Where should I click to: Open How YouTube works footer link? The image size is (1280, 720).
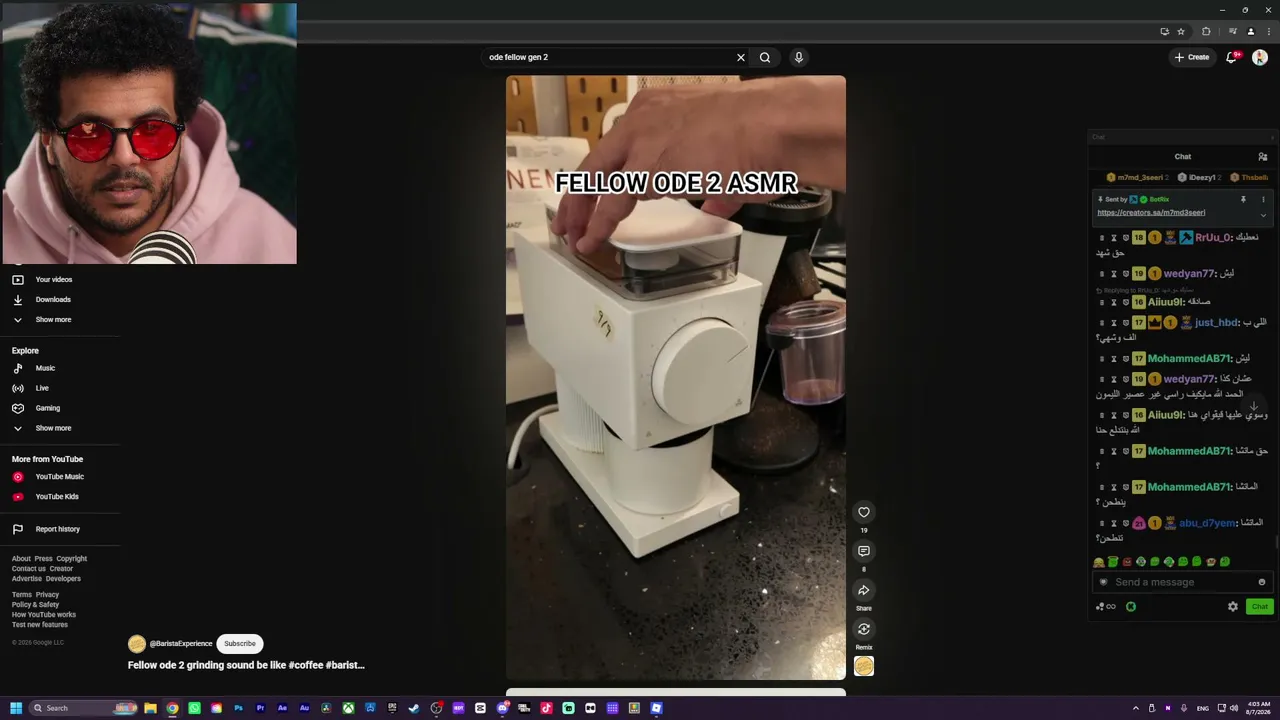pyautogui.click(x=44, y=615)
